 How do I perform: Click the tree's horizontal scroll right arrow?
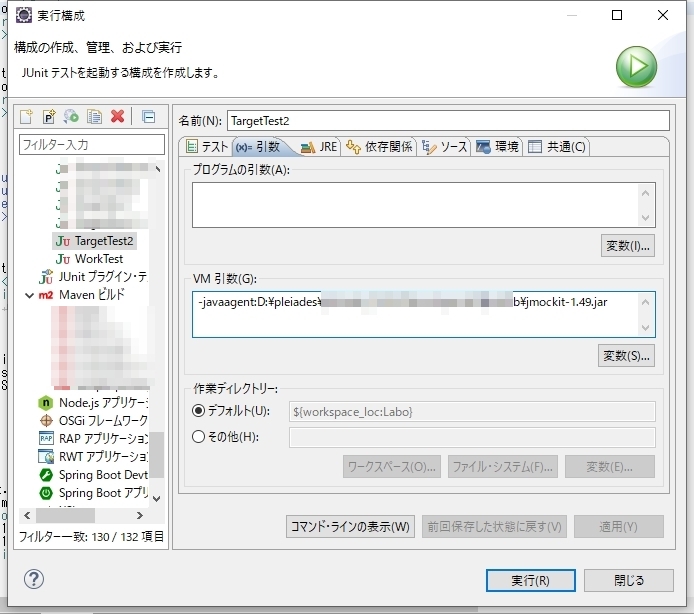[140, 515]
